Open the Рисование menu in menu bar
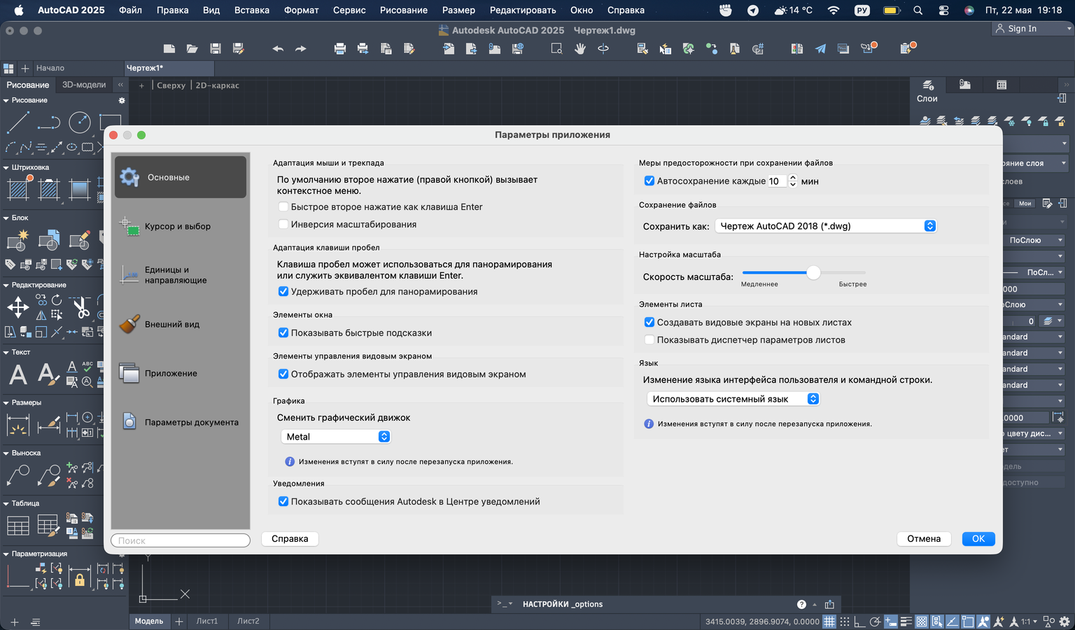The height and width of the screenshot is (630, 1075). (404, 10)
